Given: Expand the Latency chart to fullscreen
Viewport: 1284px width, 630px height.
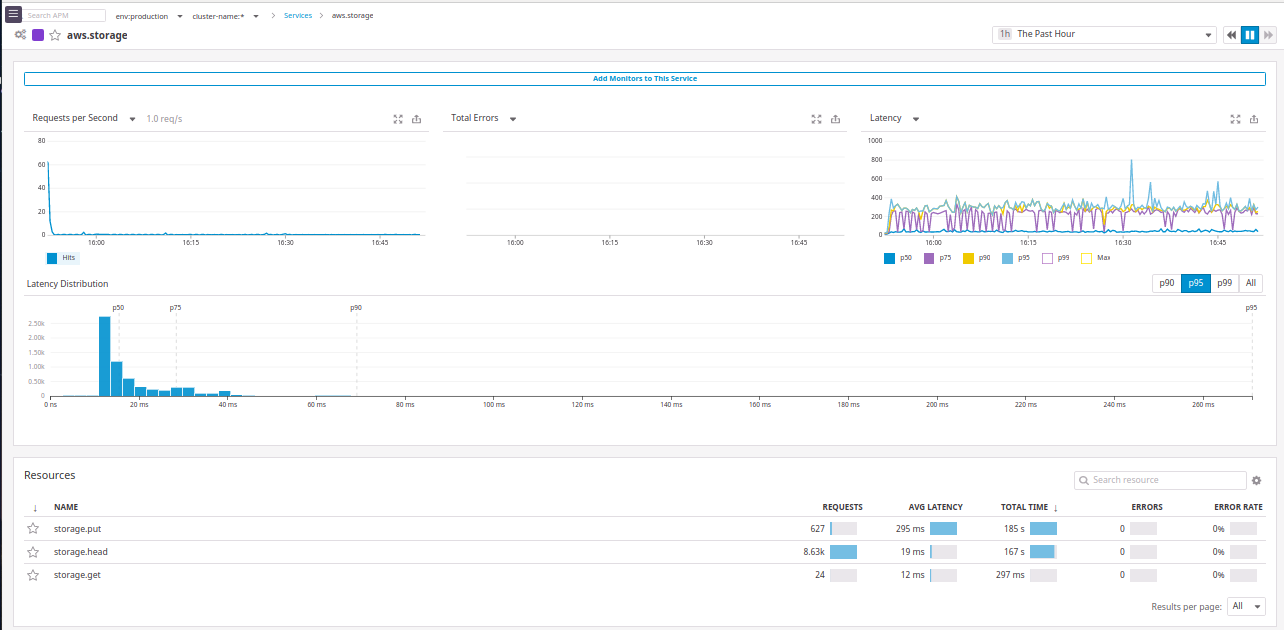Looking at the screenshot, I should (x=1235, y=118).
